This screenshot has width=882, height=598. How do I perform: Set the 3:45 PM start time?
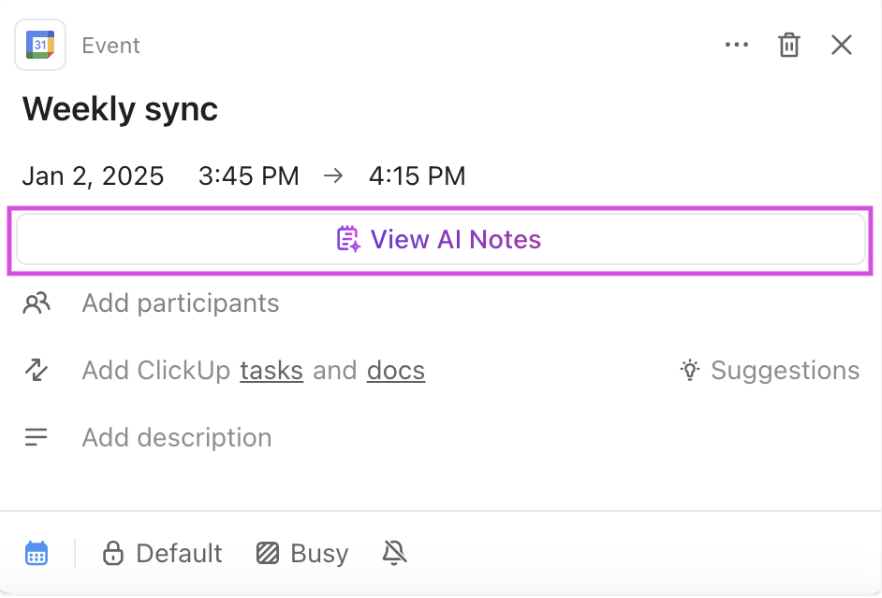pyautogui.click(x=249, y=177)
